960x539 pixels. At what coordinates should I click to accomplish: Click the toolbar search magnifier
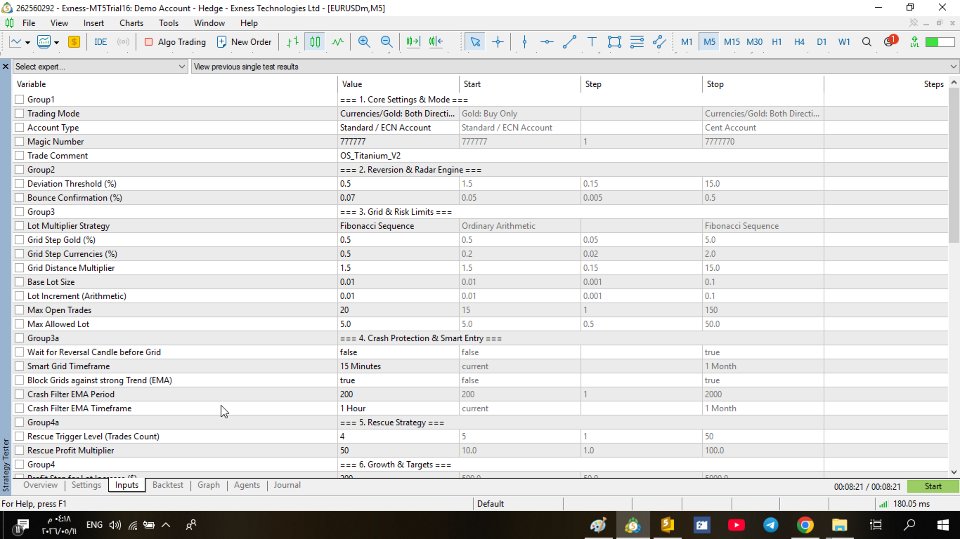(866, 42)
